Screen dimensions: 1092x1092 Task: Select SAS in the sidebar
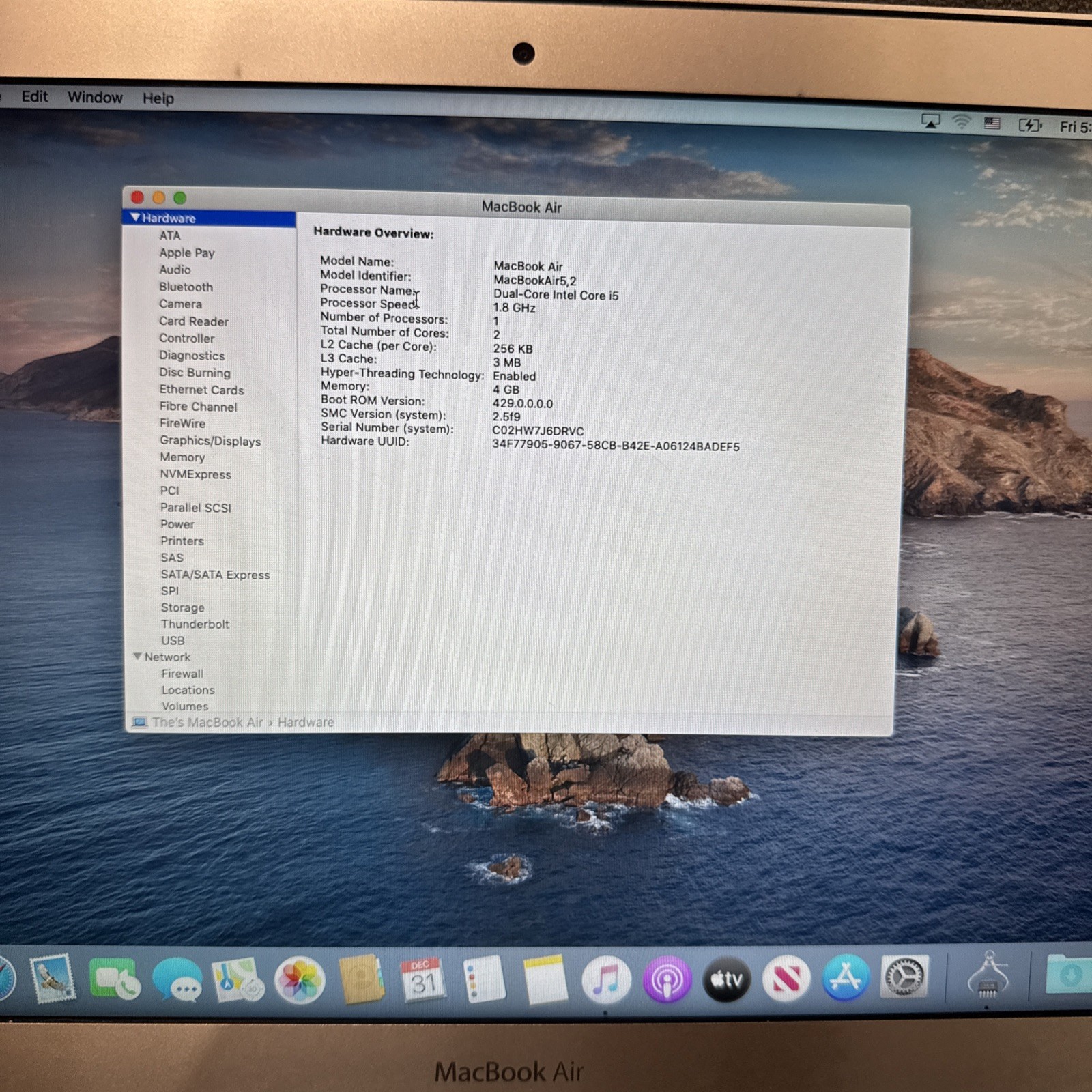click(x=172, y=558)
